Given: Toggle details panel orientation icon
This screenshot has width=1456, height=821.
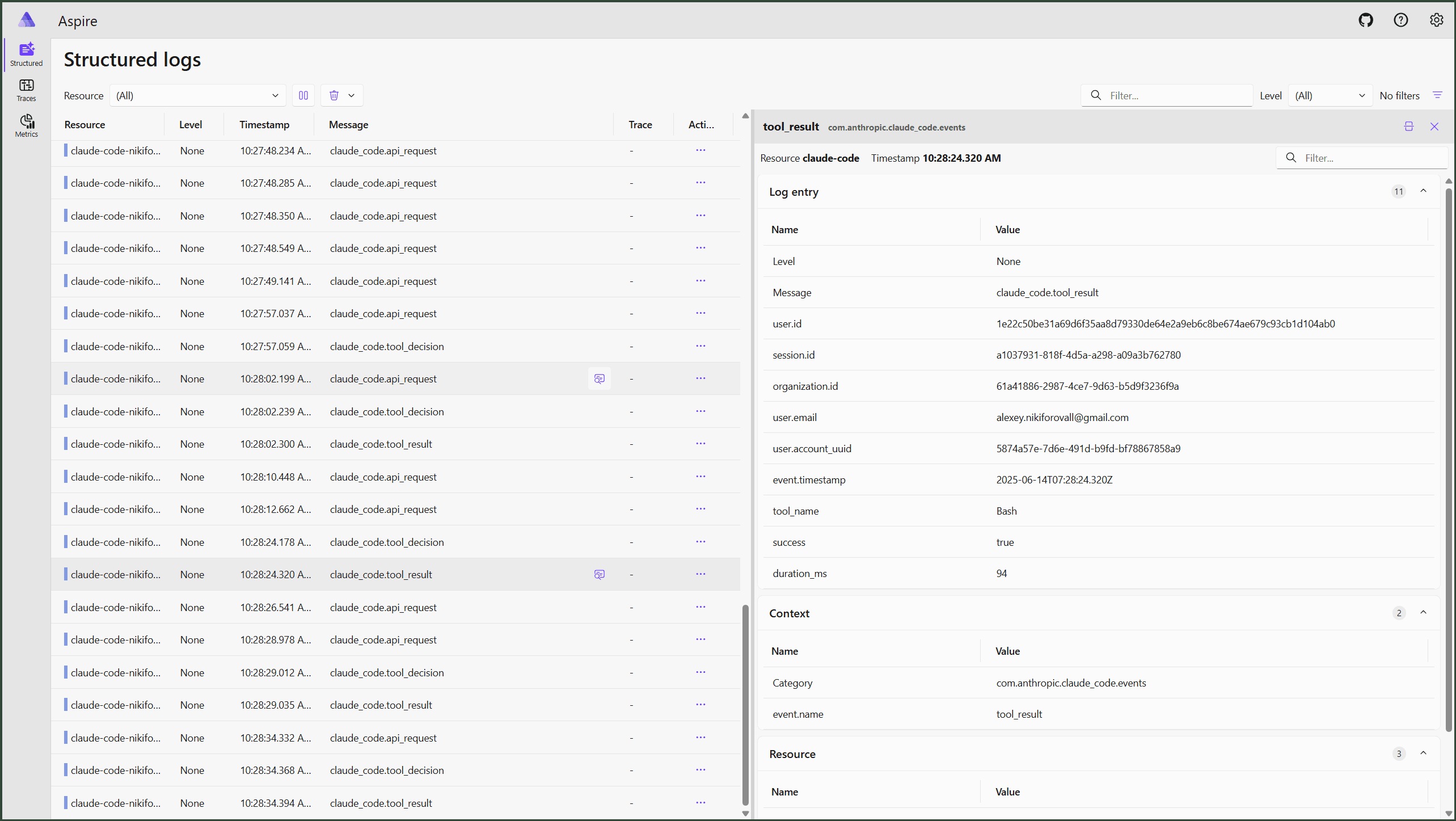Looking at the screenshot, I should (x=1409, y=127).
